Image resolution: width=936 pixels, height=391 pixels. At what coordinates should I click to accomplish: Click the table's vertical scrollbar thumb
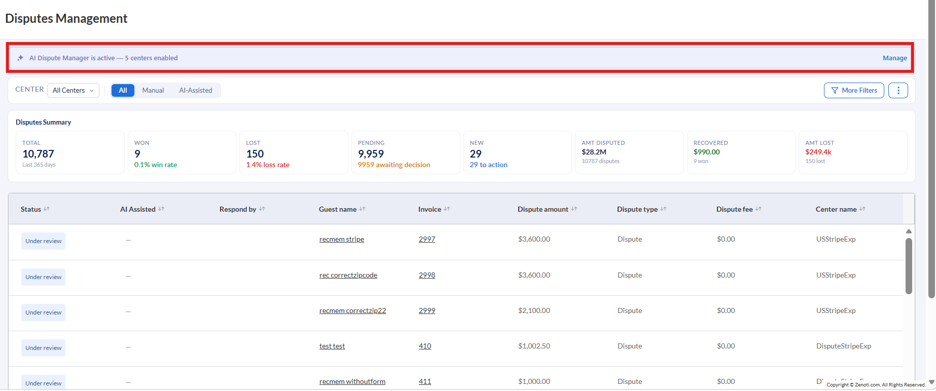click(909, 266)
